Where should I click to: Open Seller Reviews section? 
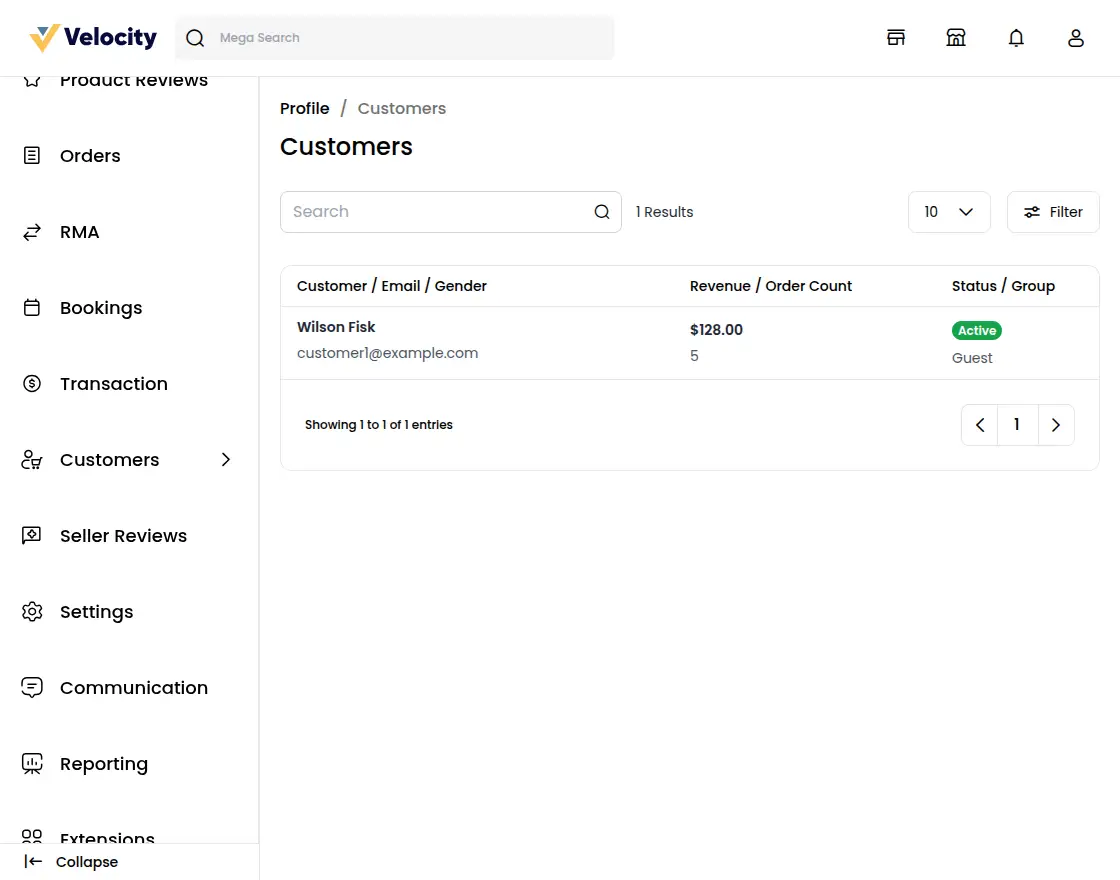click(123, 536)
